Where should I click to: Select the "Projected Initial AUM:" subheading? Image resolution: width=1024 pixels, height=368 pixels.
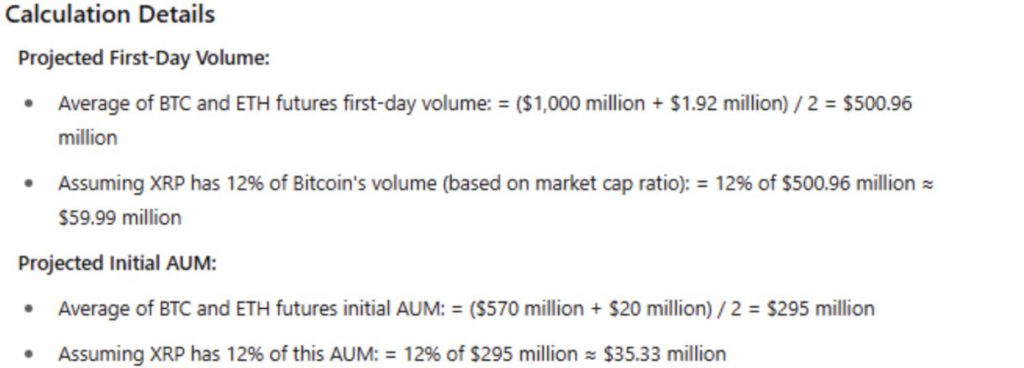[x=117, y=263]
